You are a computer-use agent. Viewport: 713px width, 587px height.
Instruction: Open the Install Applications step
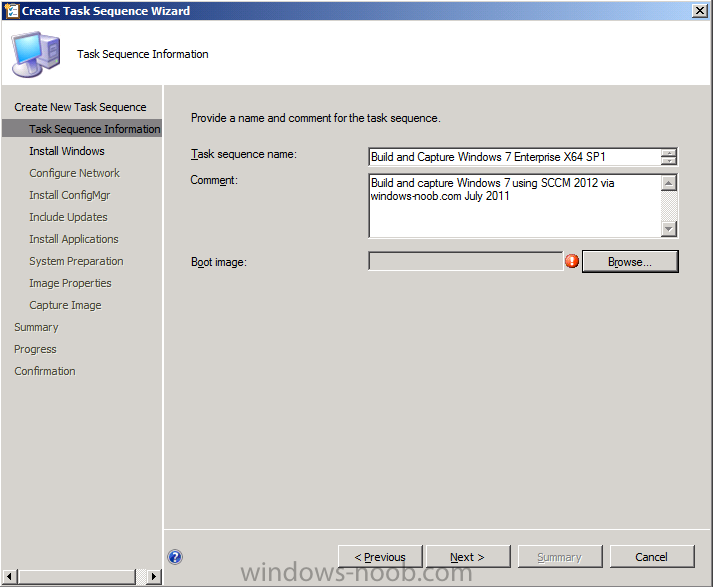tap(74, 239)
